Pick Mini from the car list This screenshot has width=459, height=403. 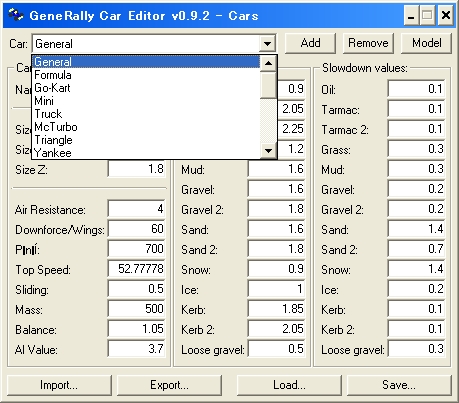click(146, 101)
